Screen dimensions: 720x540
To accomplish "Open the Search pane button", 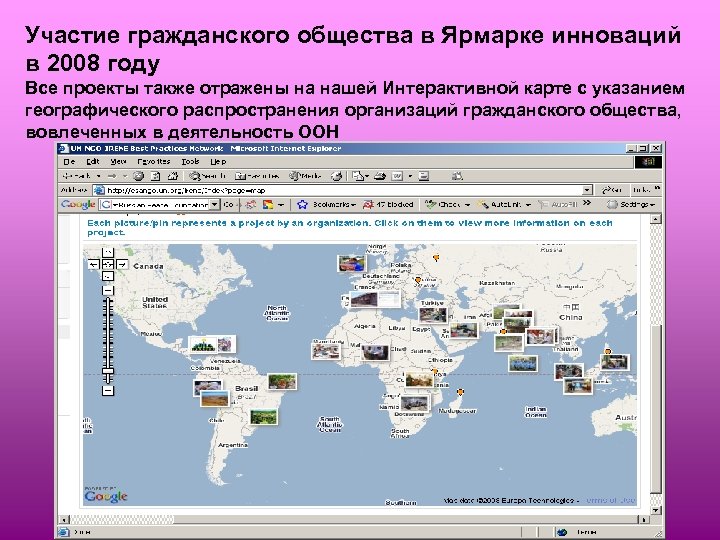I will [x=208, y=176].
